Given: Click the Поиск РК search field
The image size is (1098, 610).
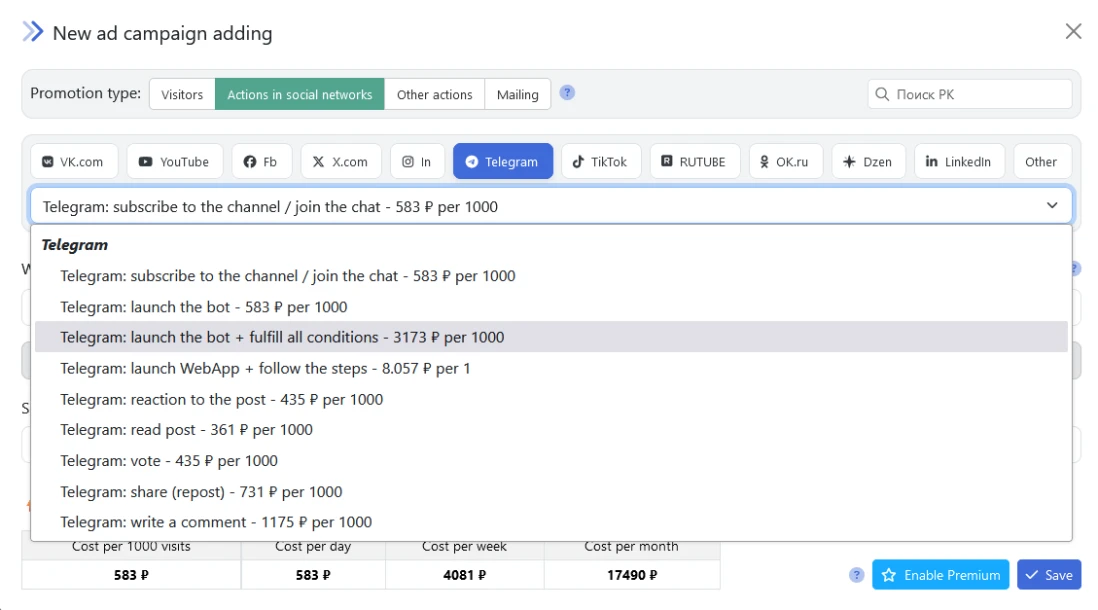Looking at the screenshot, I should 970,94.
